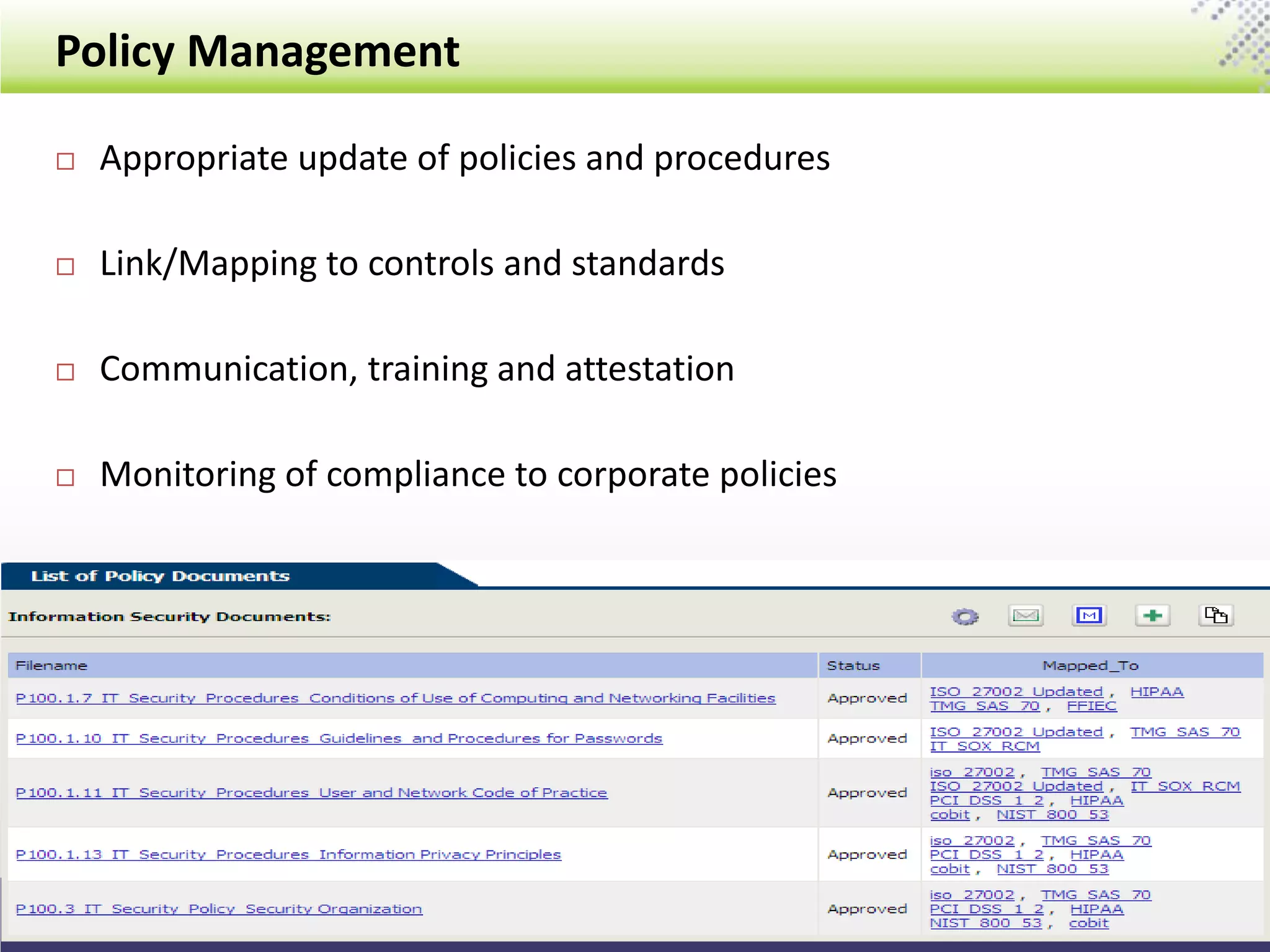Open PCI_DSS_1_2 link in P100.3 row
The image size is (1270, 952).
[987, 909]
